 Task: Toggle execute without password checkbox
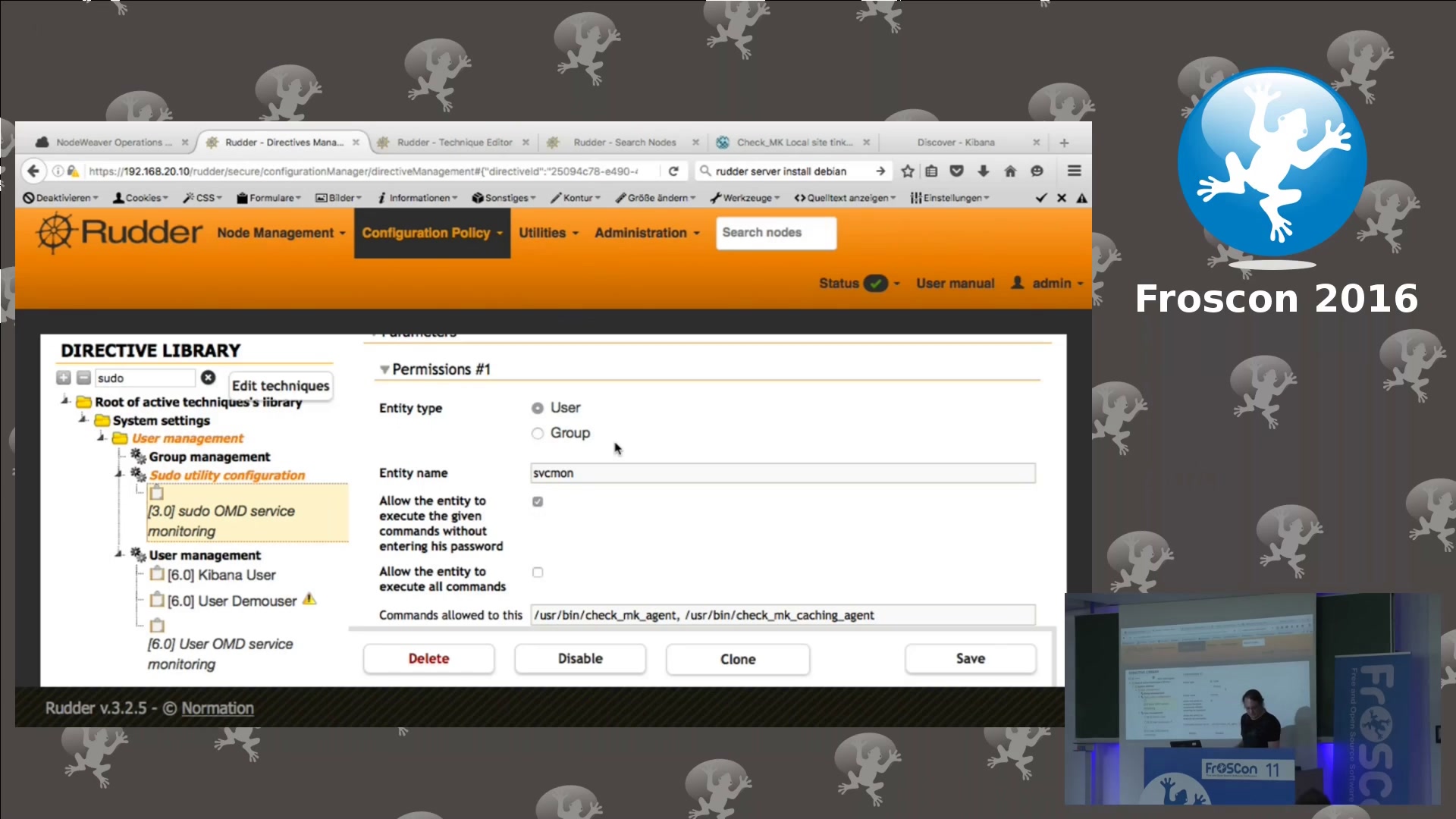click(x=538, y=501)
